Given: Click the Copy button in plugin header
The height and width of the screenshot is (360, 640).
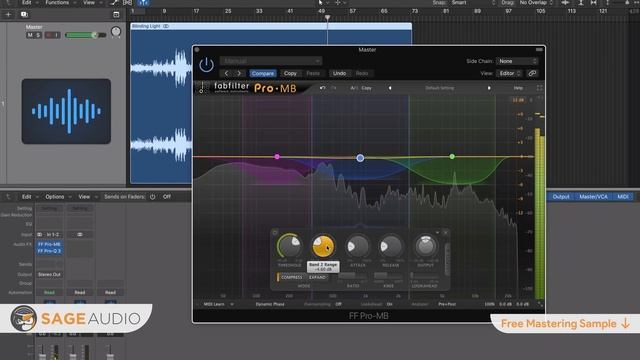Looking at the screenshot, I should pos(290,73).
